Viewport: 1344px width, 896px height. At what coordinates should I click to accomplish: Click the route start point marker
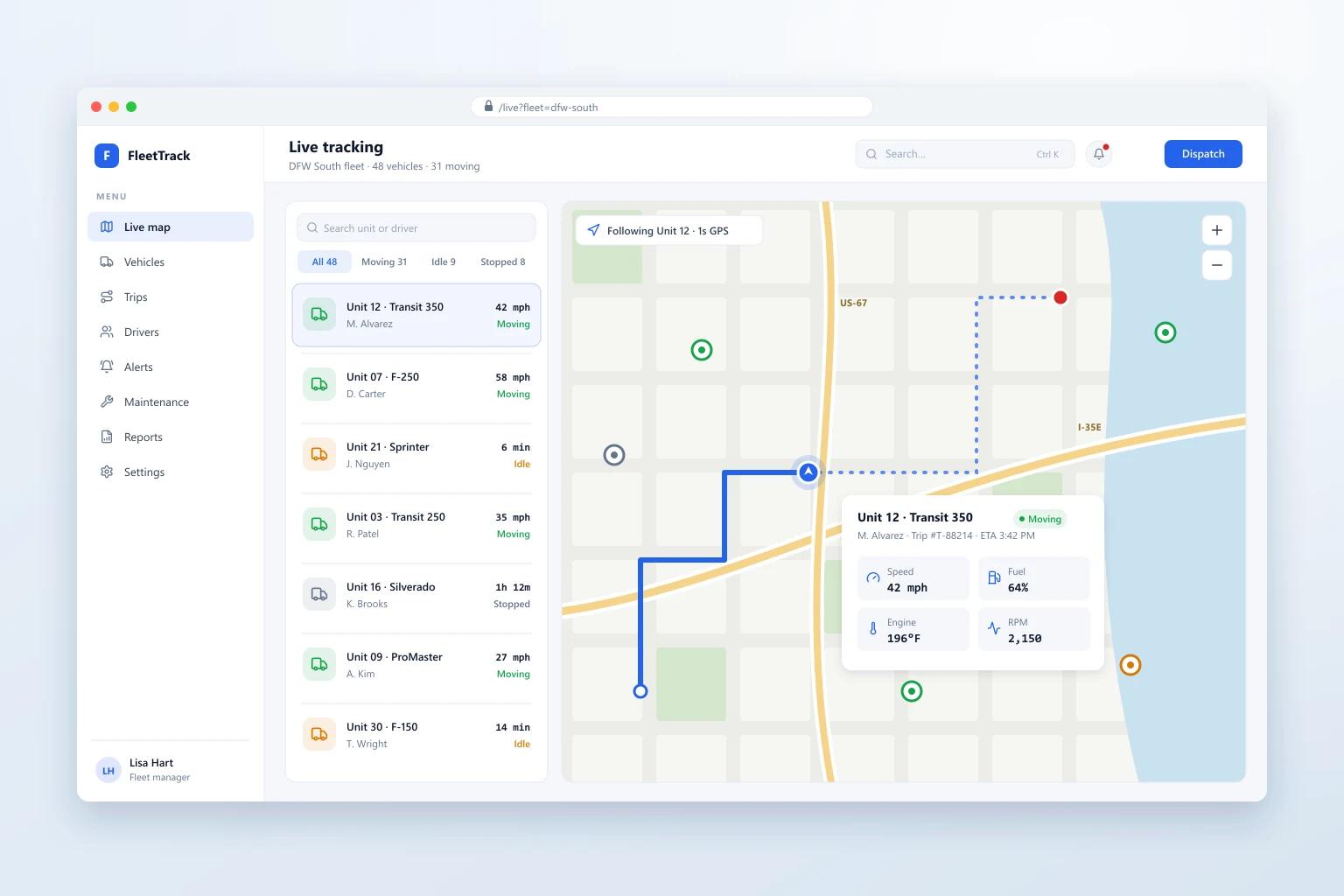pyautogui.click(x=640, y=691)
